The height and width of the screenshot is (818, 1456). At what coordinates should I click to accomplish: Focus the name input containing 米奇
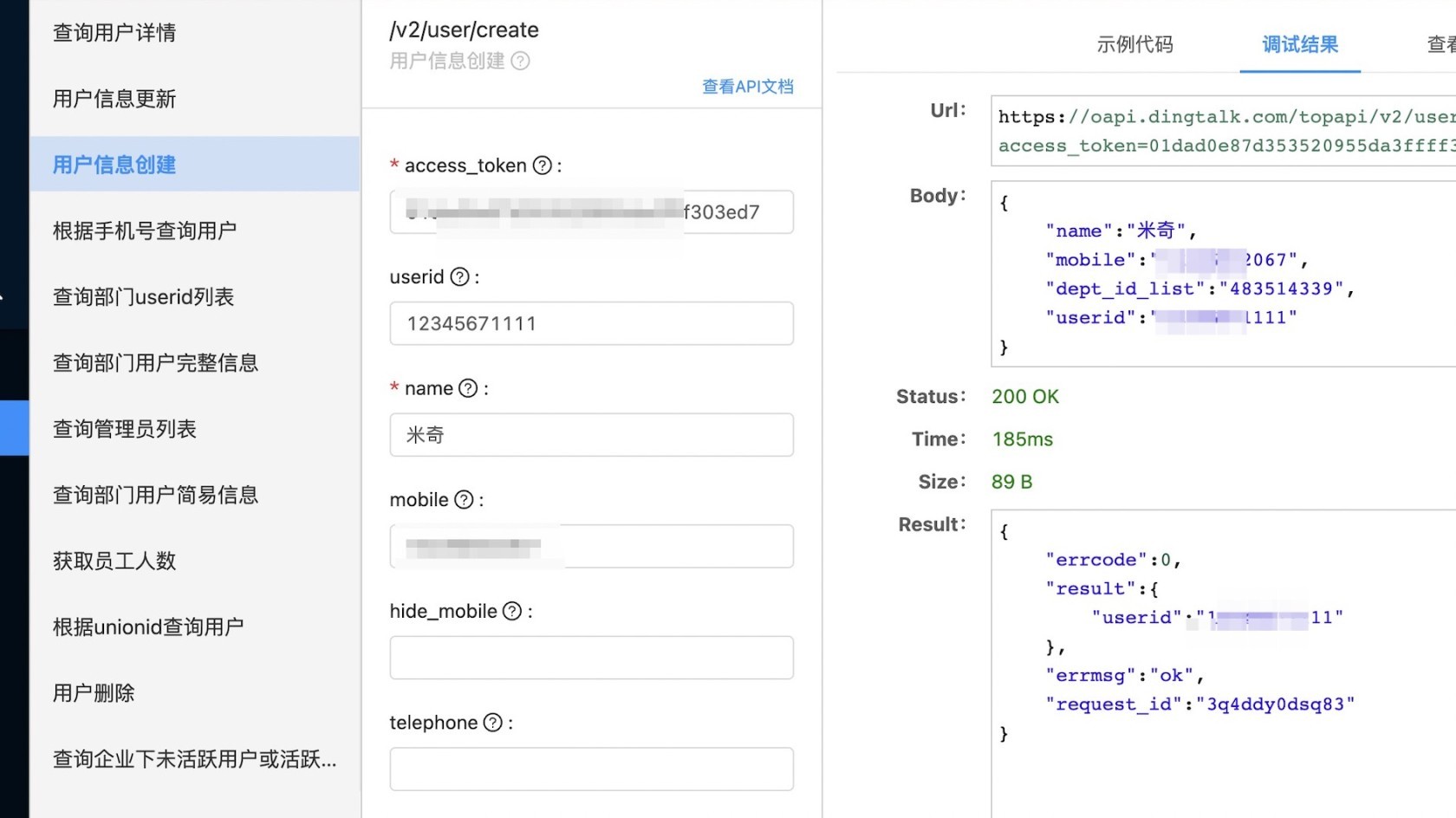pyautogui.click(x=592, y=435)
